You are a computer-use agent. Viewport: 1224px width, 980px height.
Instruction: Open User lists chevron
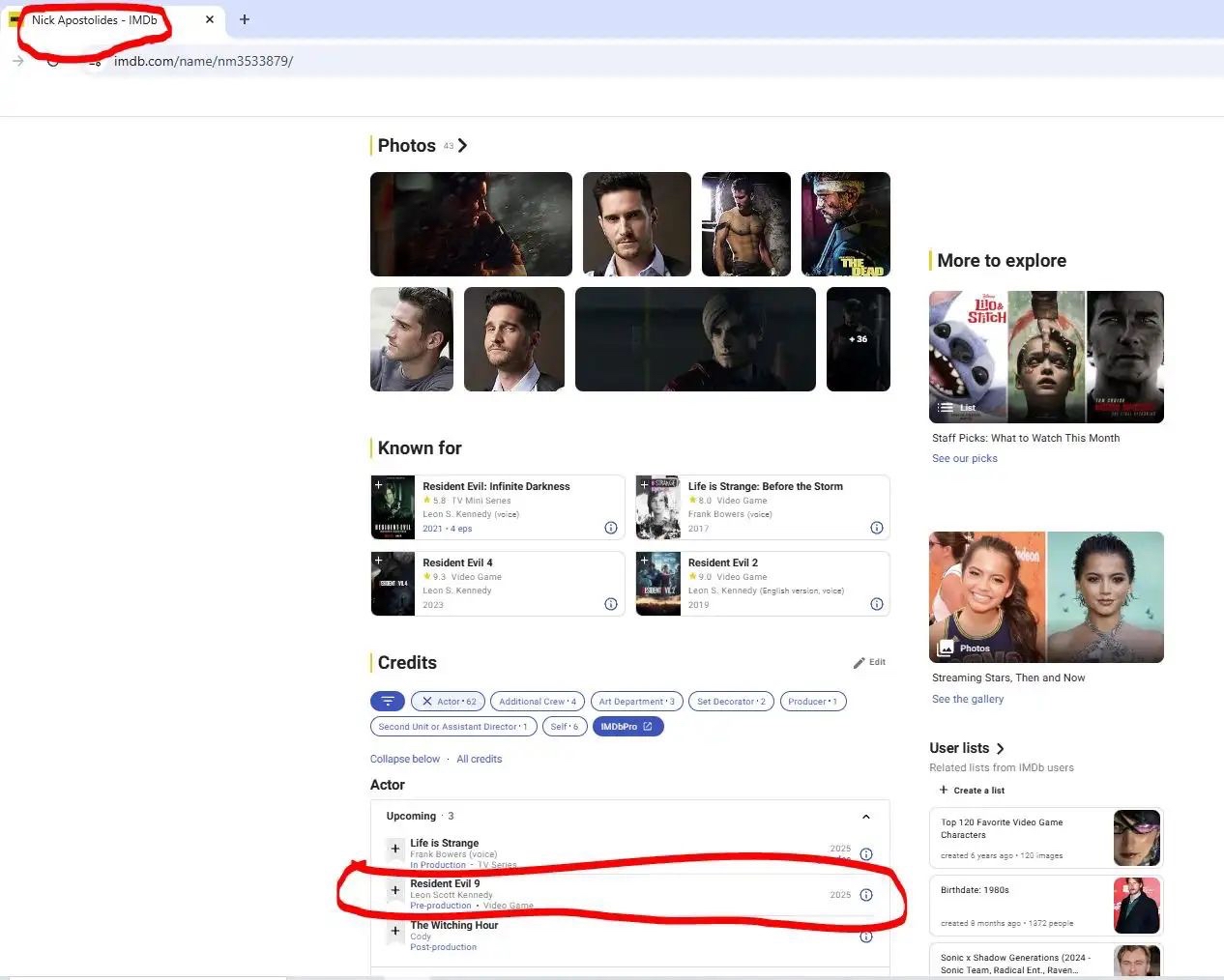tap(1001, 749)
